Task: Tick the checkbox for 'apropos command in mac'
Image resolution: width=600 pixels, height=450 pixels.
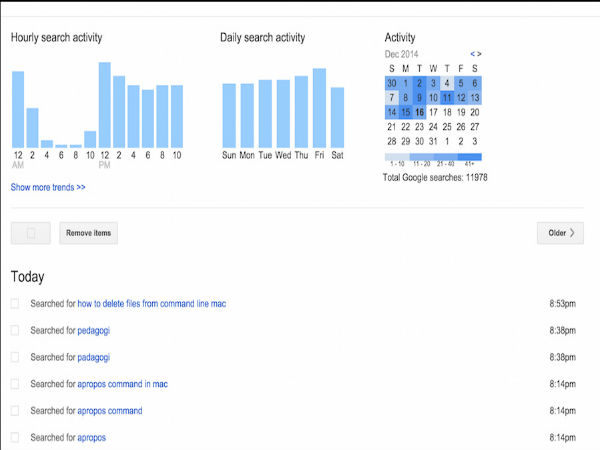Action: point(14,384)
